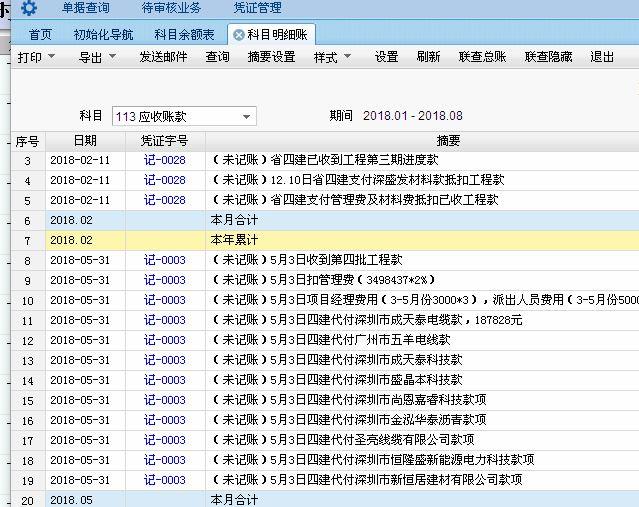Open the 科目 combo box 113 应收账款
639x507 pixels.
(184, 117)
